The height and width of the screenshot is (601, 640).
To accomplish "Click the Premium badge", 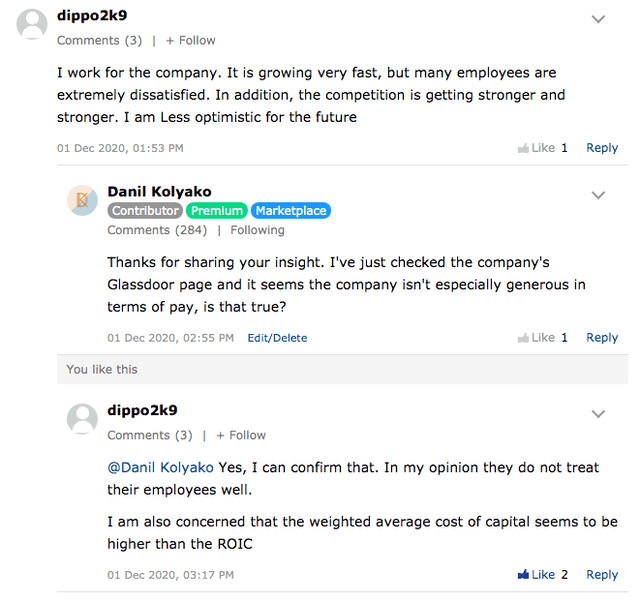I will (x=217, y=211).
